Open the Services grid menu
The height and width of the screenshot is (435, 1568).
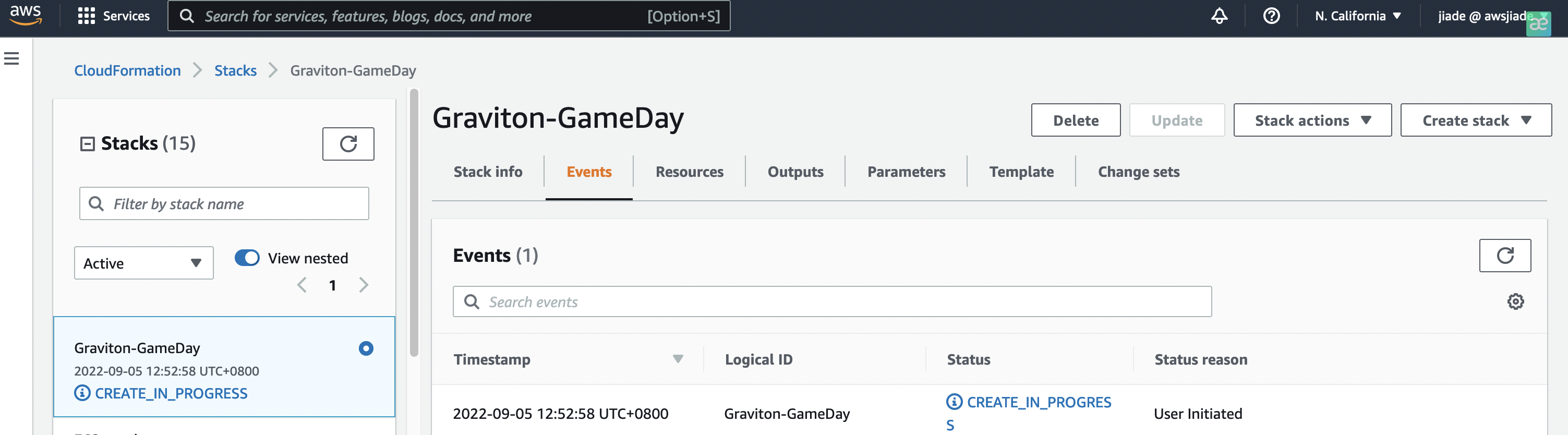coord(113,16)
